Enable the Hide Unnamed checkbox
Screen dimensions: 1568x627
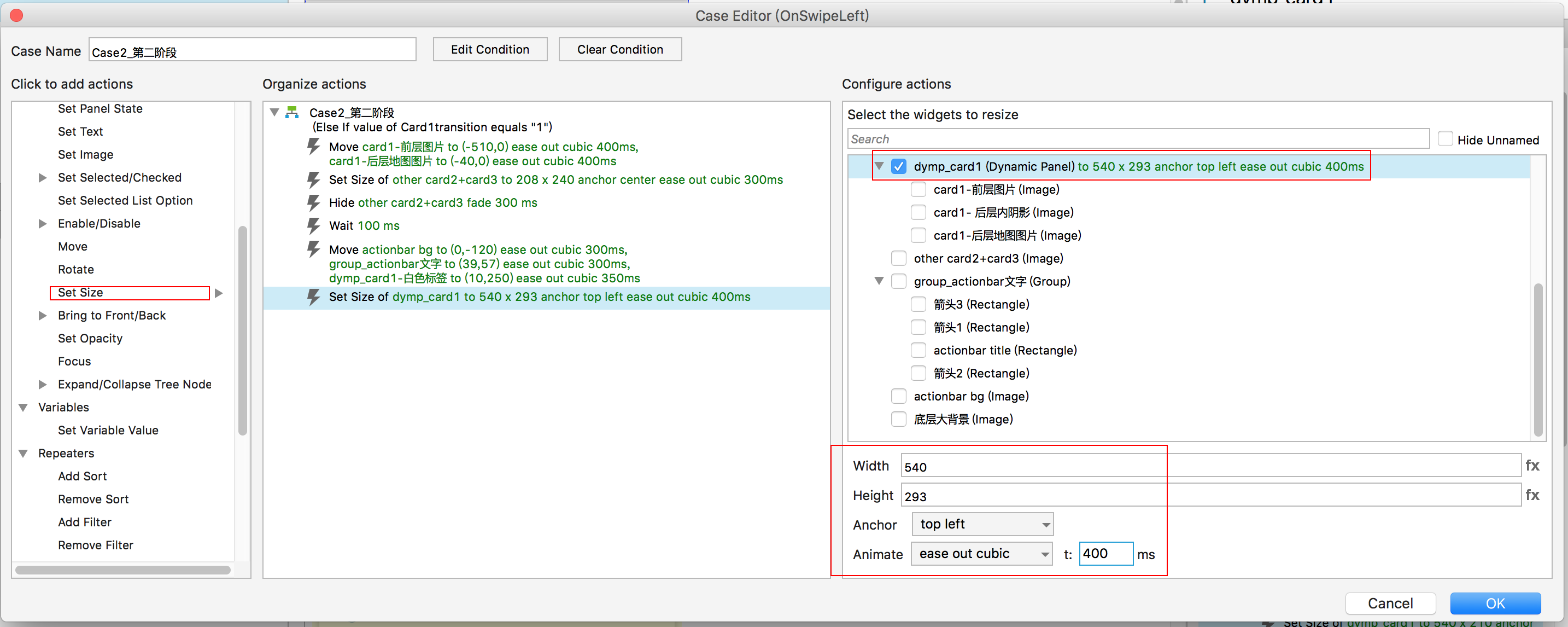click(x=1445, y=140)
